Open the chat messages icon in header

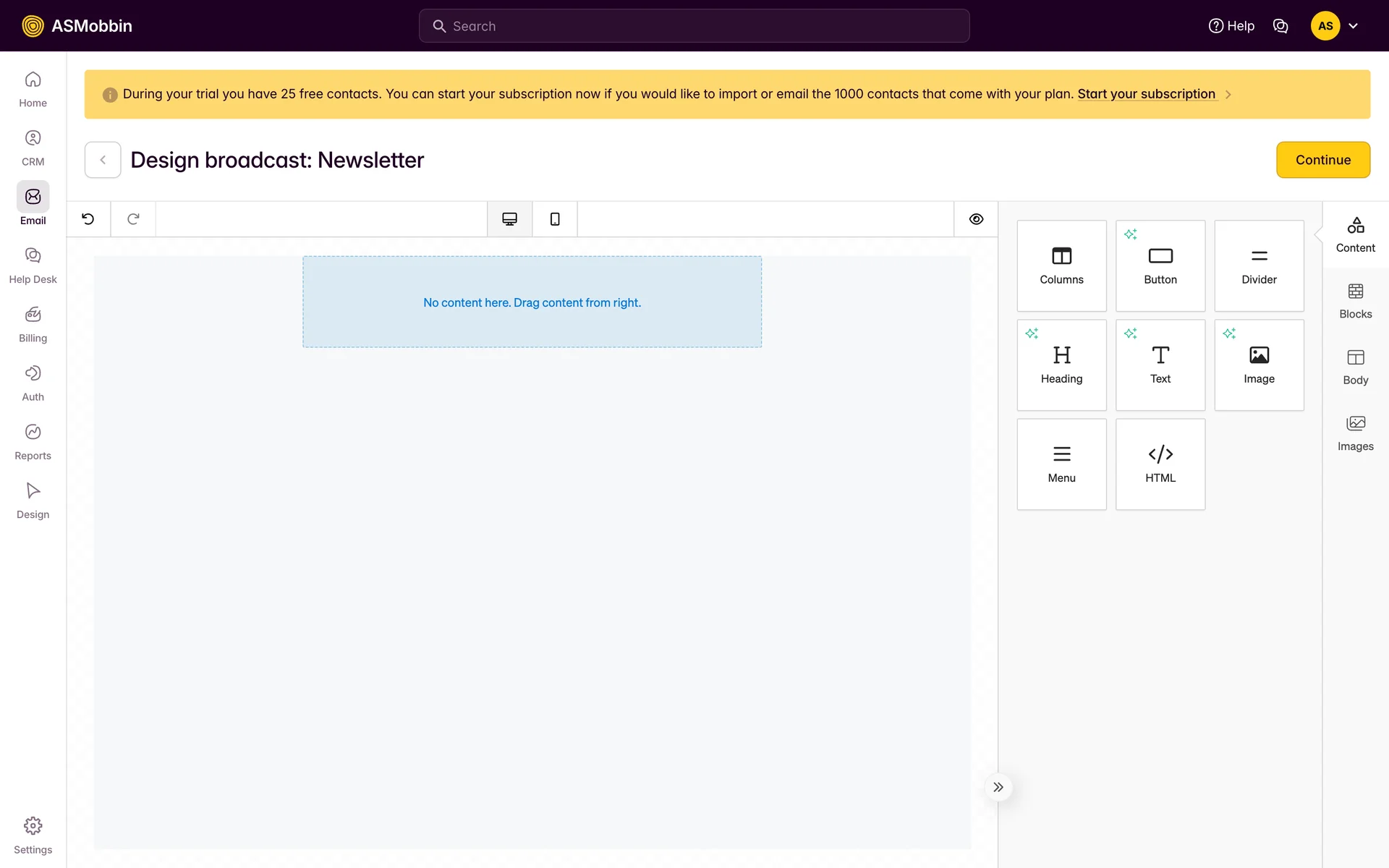[x=1280, y=26]
